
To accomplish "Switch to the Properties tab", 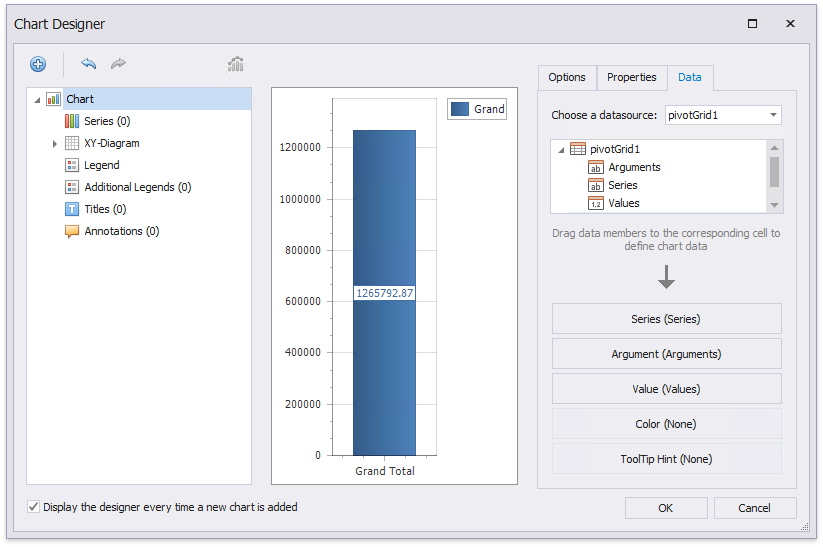I will click(x=631, y=77).
